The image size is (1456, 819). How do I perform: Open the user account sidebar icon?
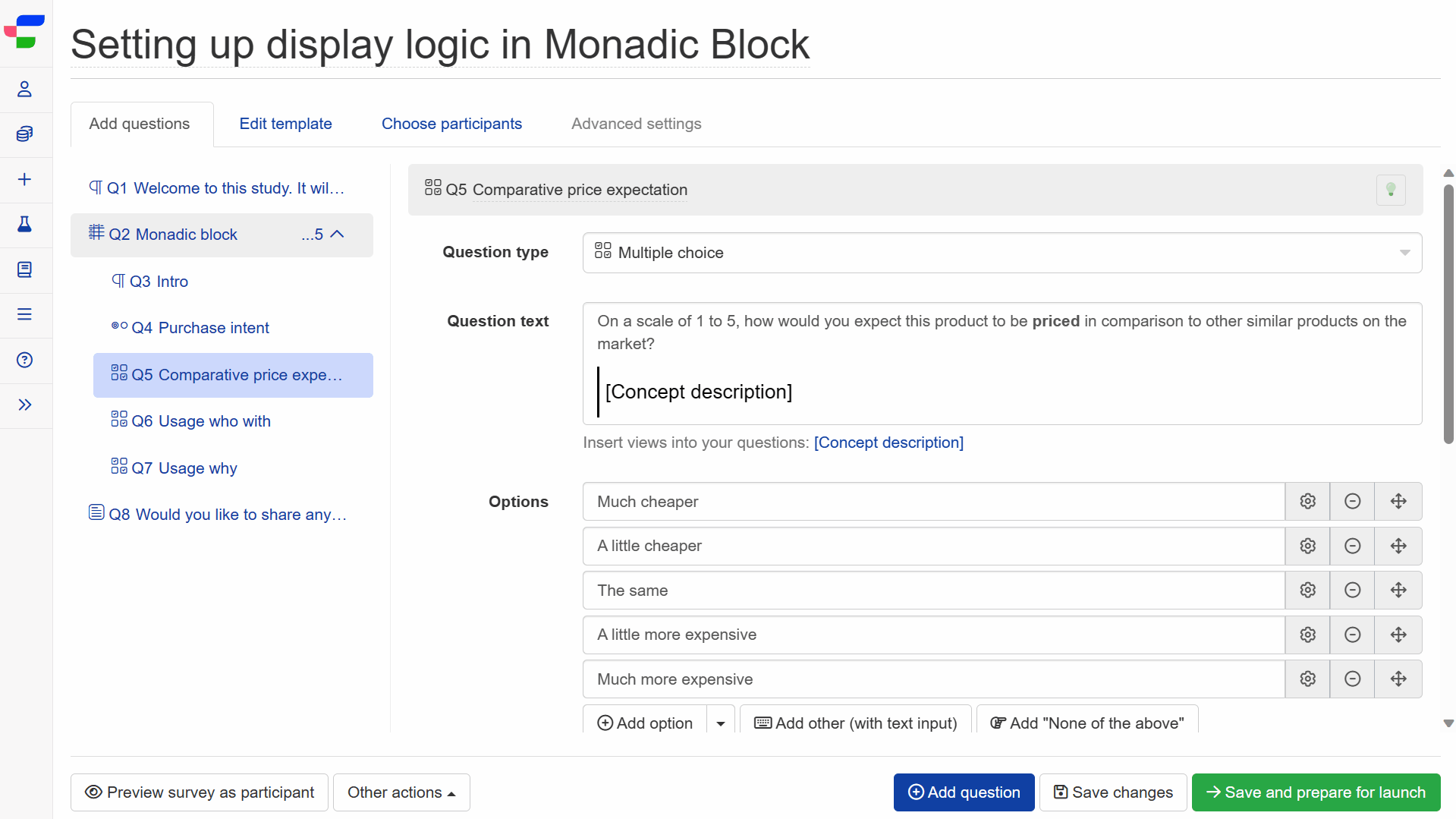24,90
